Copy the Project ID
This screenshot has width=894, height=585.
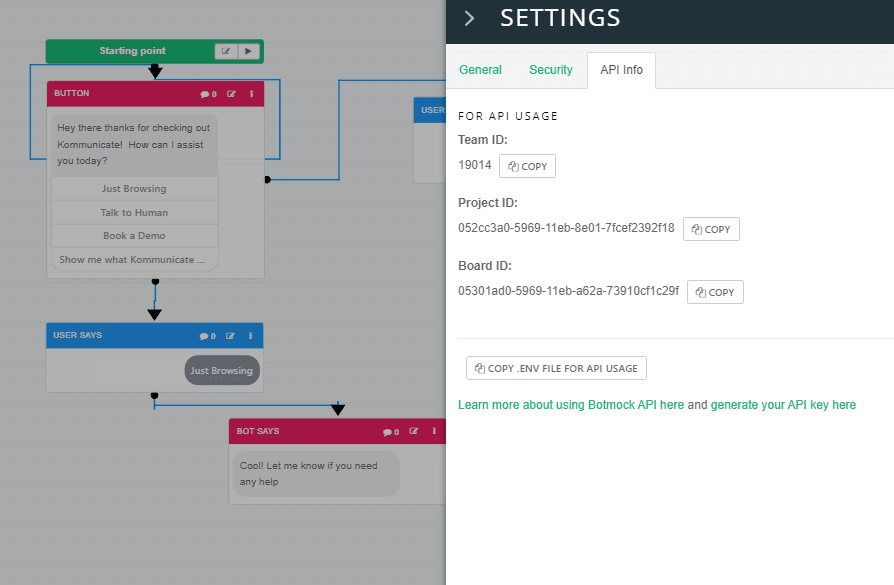[x=711, y=229]
